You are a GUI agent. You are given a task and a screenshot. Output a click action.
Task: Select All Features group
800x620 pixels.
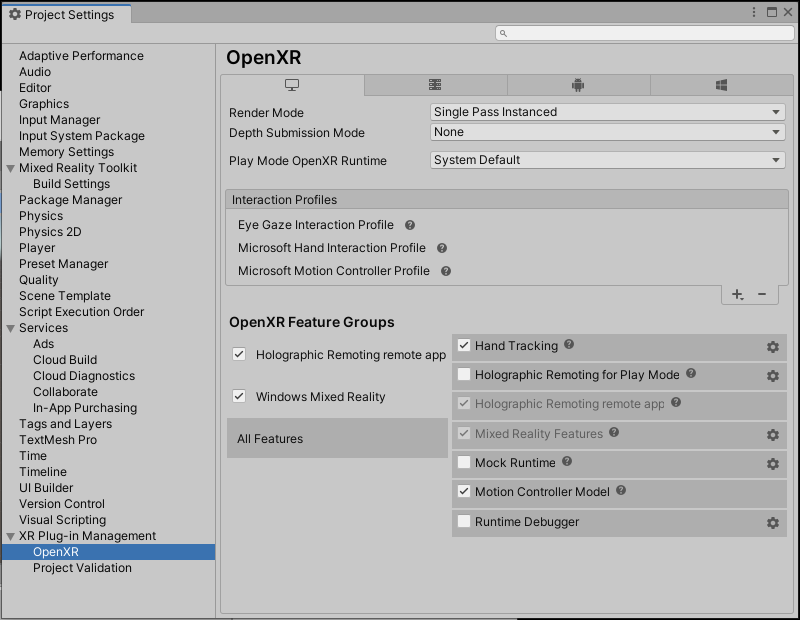tap(336, 439)
